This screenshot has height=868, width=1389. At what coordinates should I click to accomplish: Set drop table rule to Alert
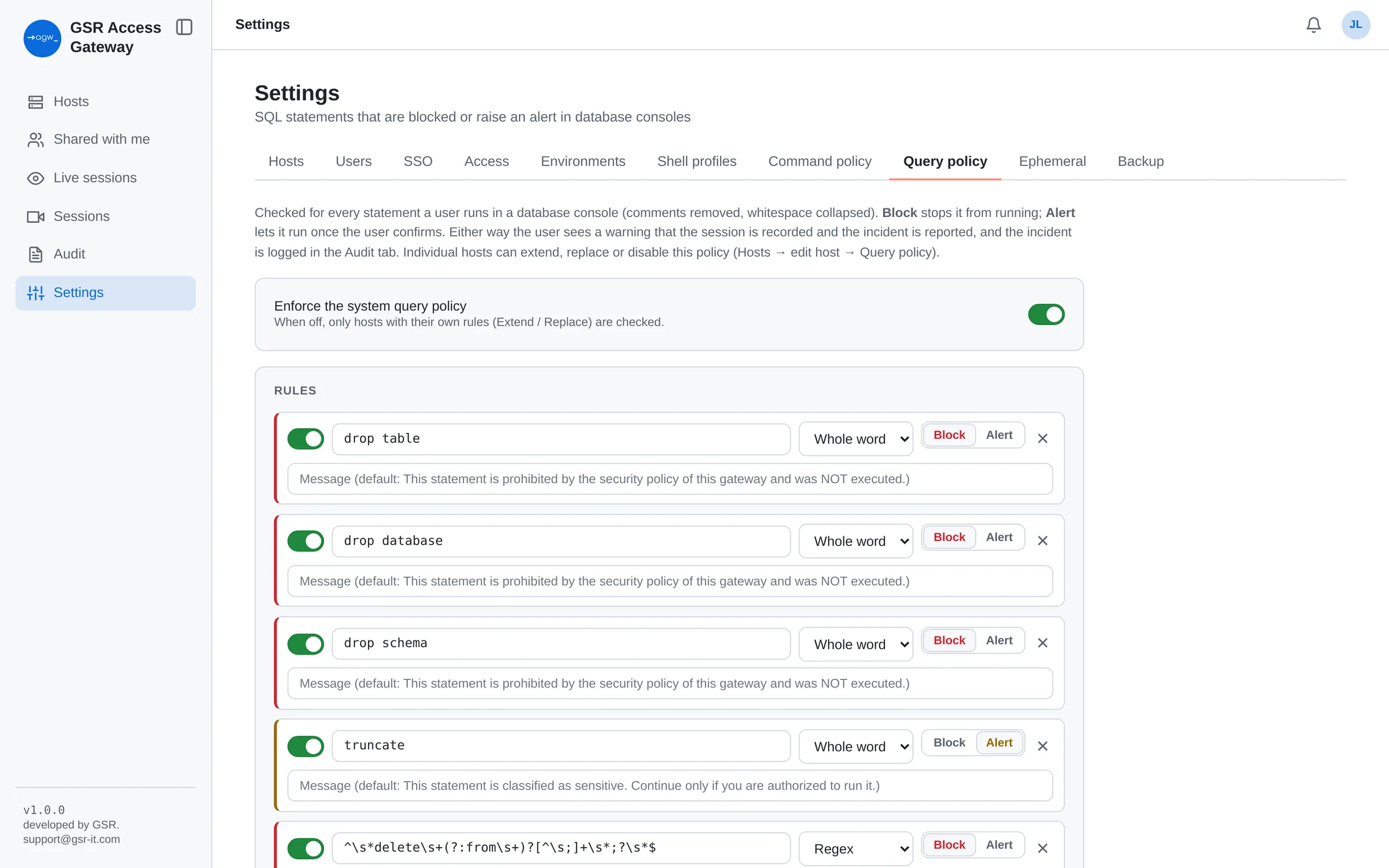999,435
